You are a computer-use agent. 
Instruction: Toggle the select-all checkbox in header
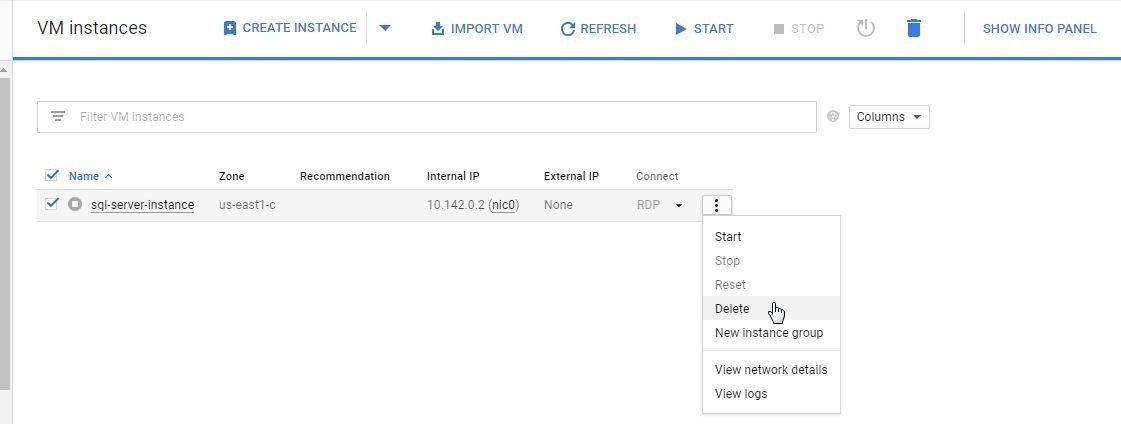(x=52, y=176)
